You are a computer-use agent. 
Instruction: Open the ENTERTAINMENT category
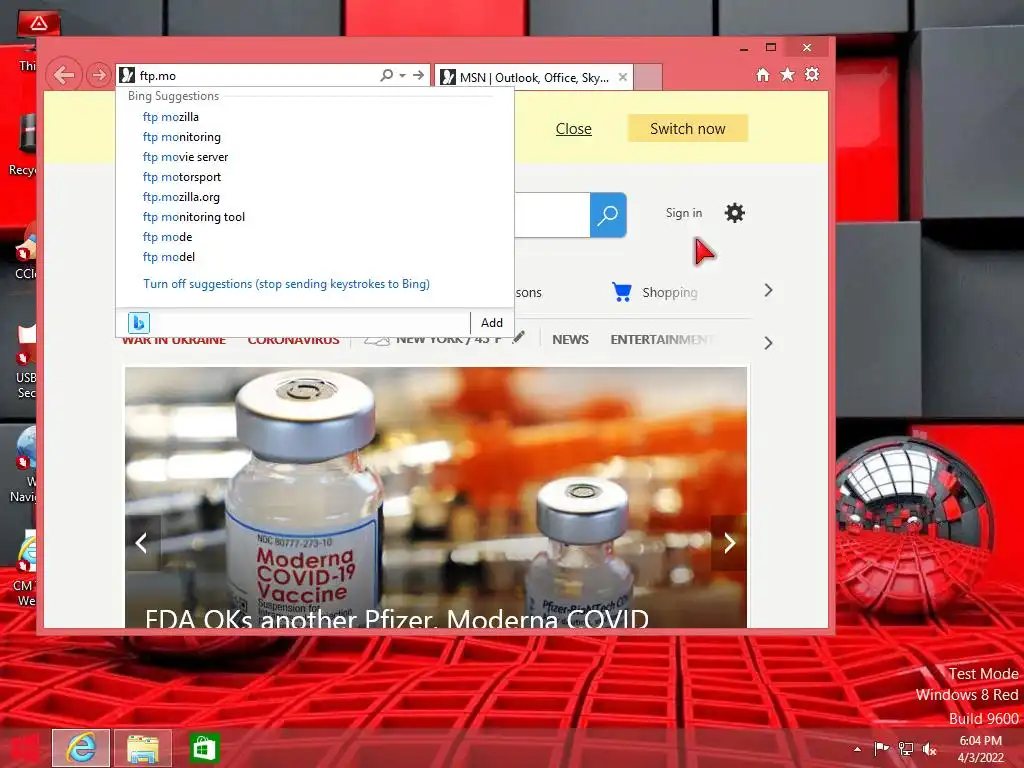coord(663,340)
